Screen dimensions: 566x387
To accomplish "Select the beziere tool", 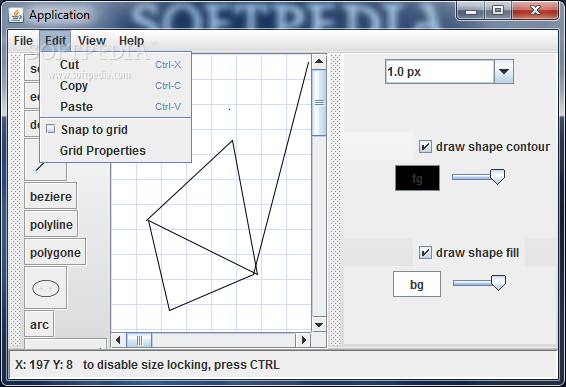I will tap(51, 196).
